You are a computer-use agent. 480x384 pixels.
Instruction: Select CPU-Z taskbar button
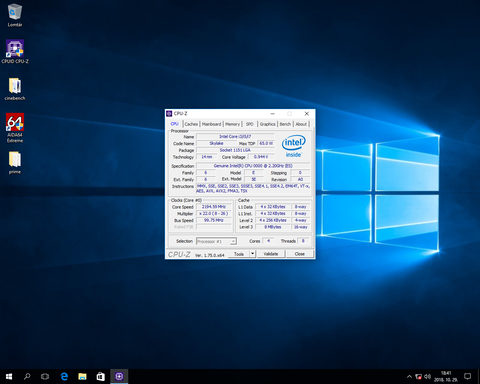point(119,377)
